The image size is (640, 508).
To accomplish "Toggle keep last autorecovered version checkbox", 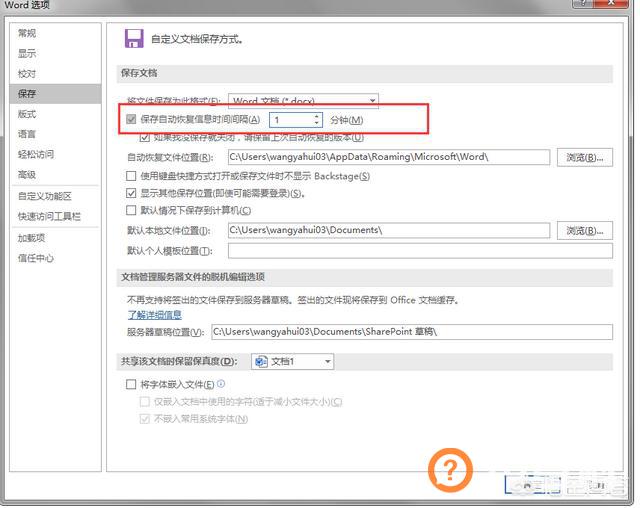I will (144, 138).
